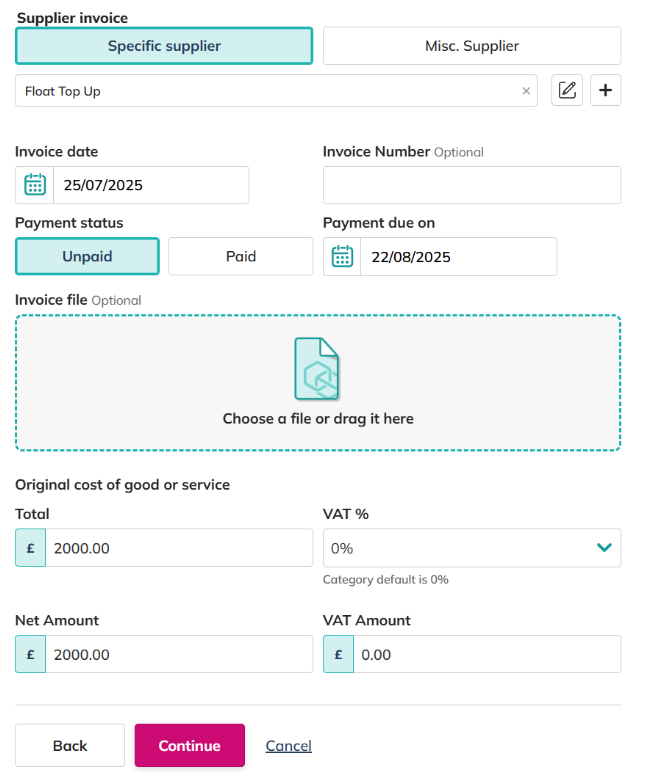Clear the Float Top Up supplier selection
Viewport: 645px width, 773px height.
pos(526,91)
